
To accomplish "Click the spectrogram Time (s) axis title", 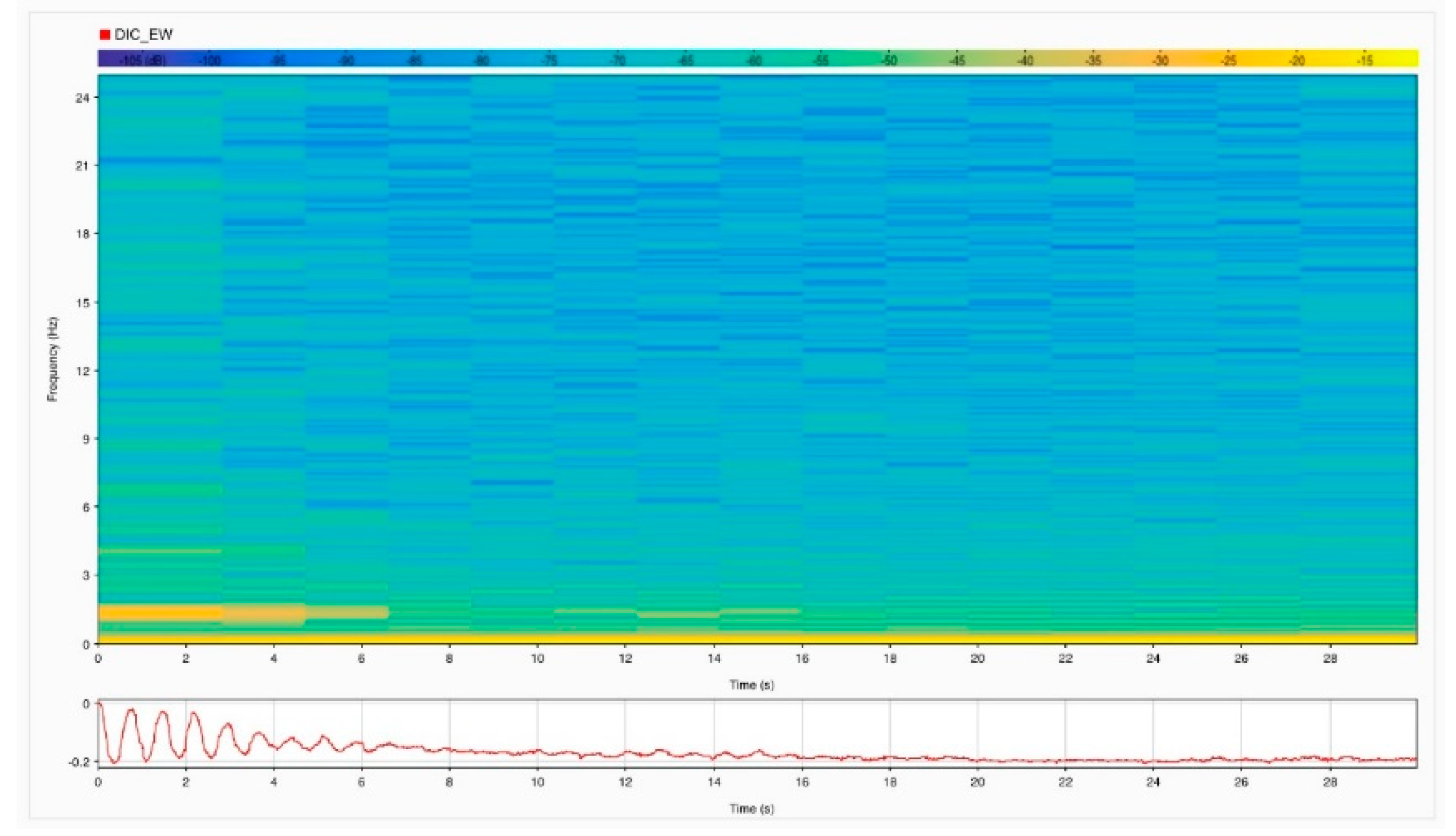I will point(751,684).
